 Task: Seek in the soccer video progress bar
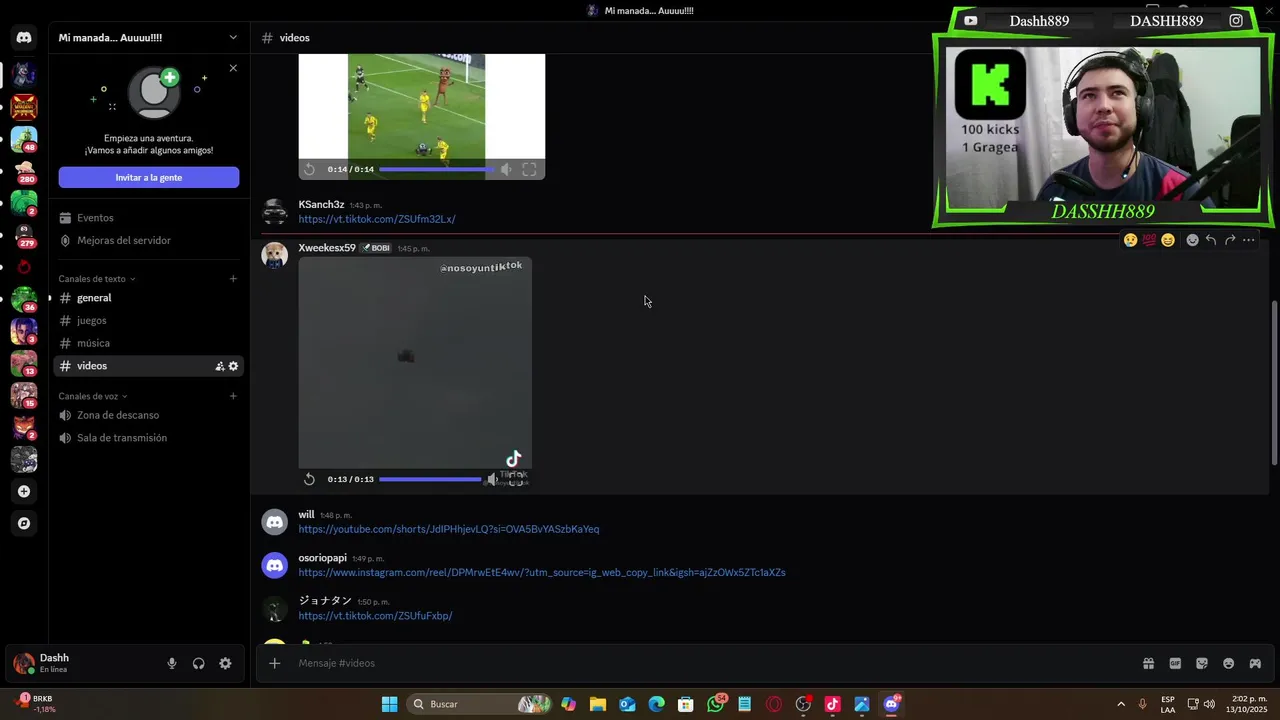coord(436,169)
